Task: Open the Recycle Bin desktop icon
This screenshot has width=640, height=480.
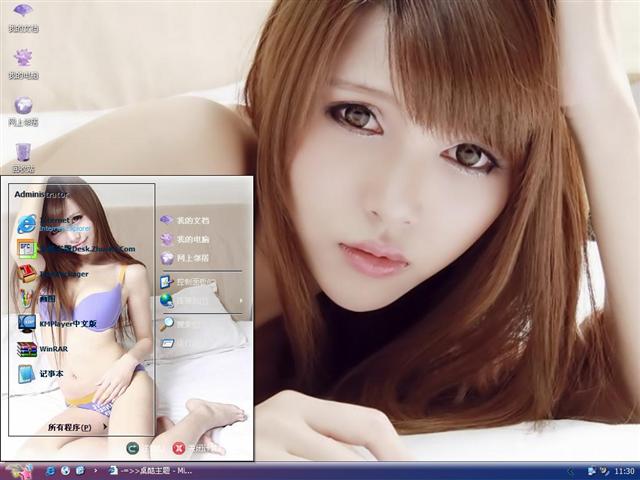Action: click(x=23, y=158)
